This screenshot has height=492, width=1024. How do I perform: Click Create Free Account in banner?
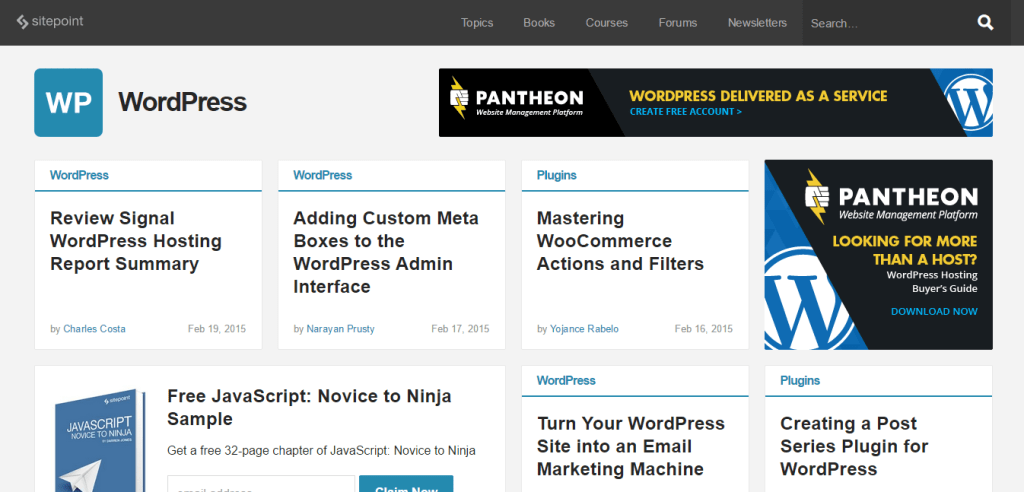point(686,112)
